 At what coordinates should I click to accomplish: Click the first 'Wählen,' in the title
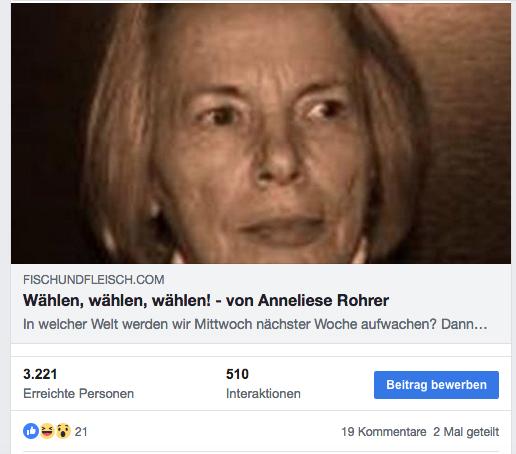[54, 301]
